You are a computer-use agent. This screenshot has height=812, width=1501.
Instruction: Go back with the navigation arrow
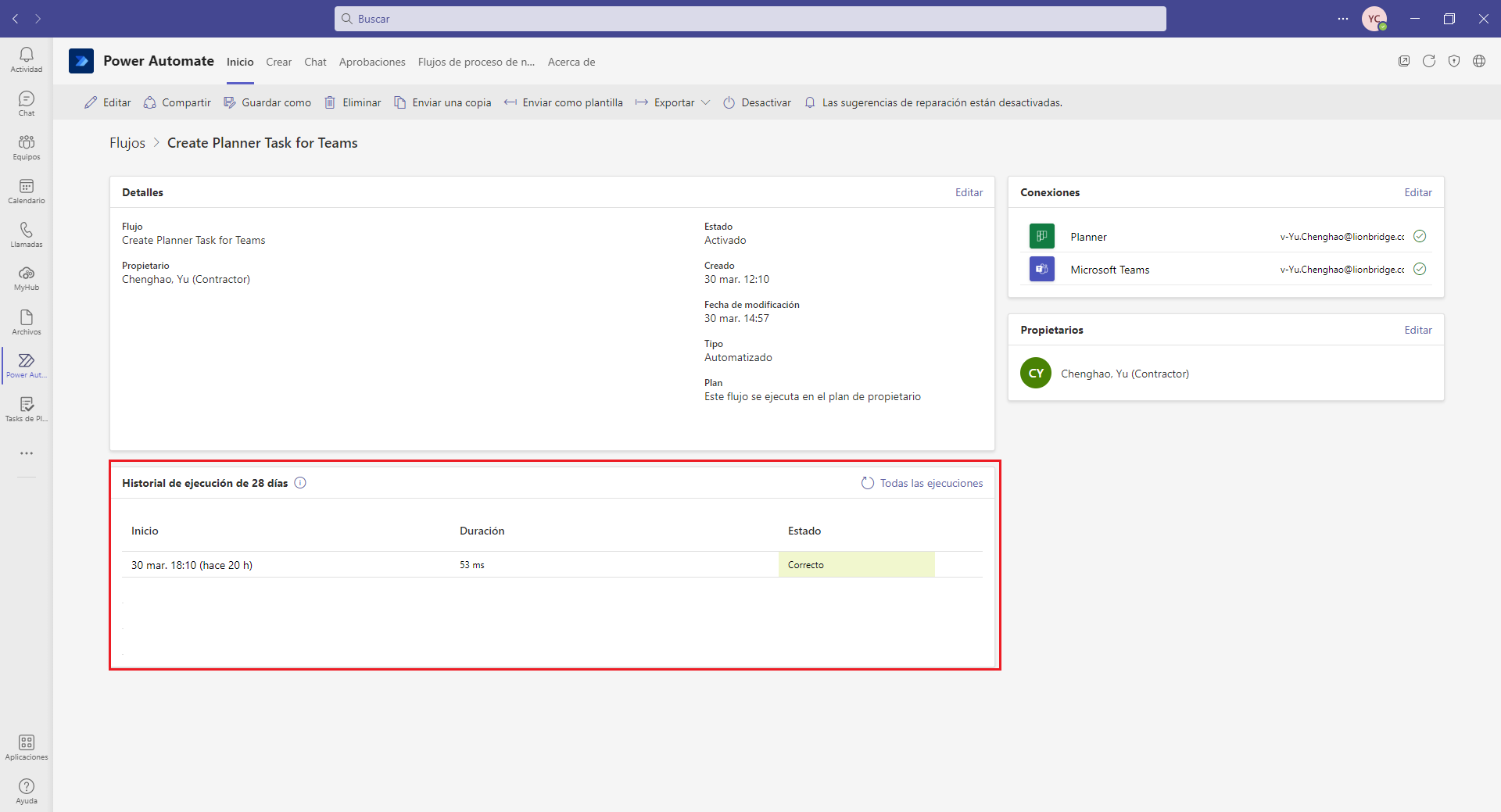(15, 19)
